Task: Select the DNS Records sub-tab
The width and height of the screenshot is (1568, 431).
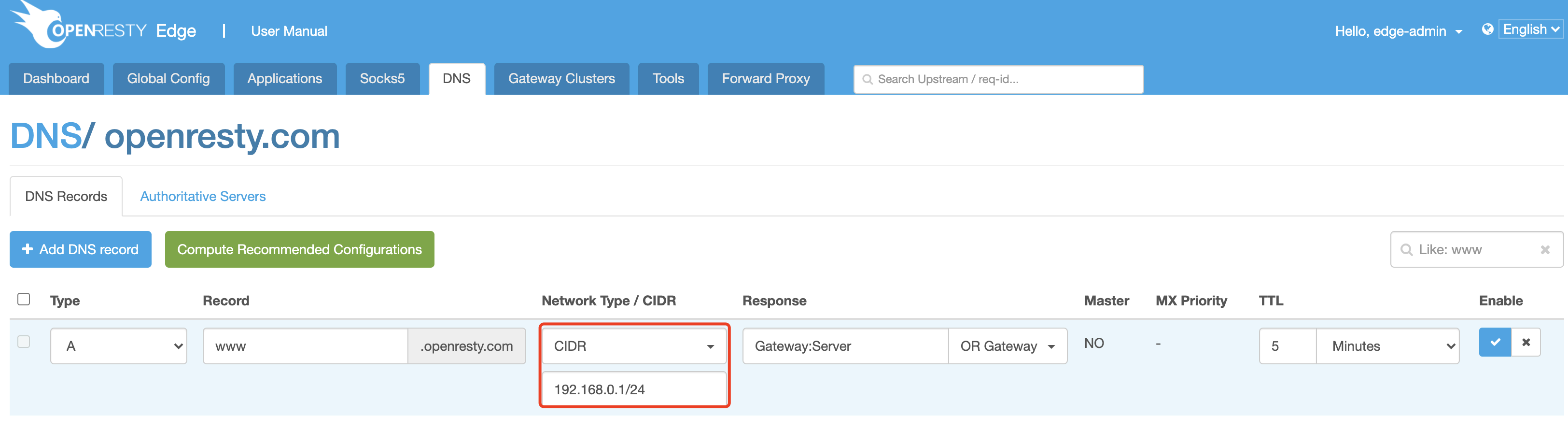Action: pyautogui.click(x=66, y=196)
